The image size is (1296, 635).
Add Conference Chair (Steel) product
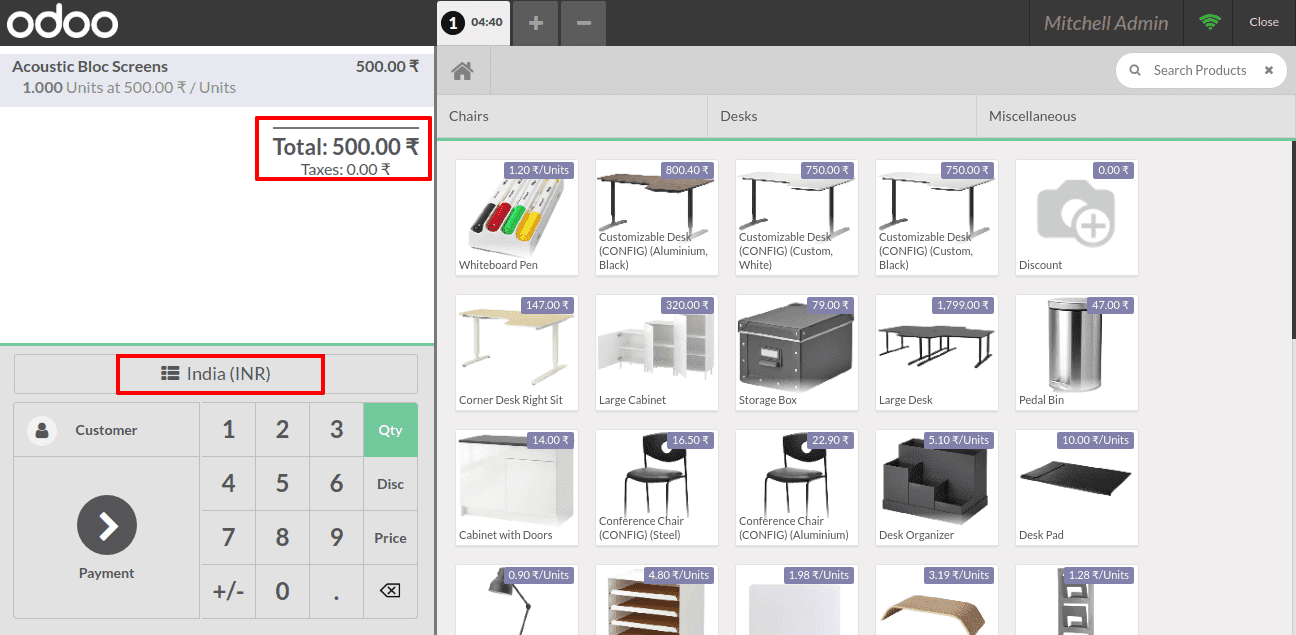657,487
